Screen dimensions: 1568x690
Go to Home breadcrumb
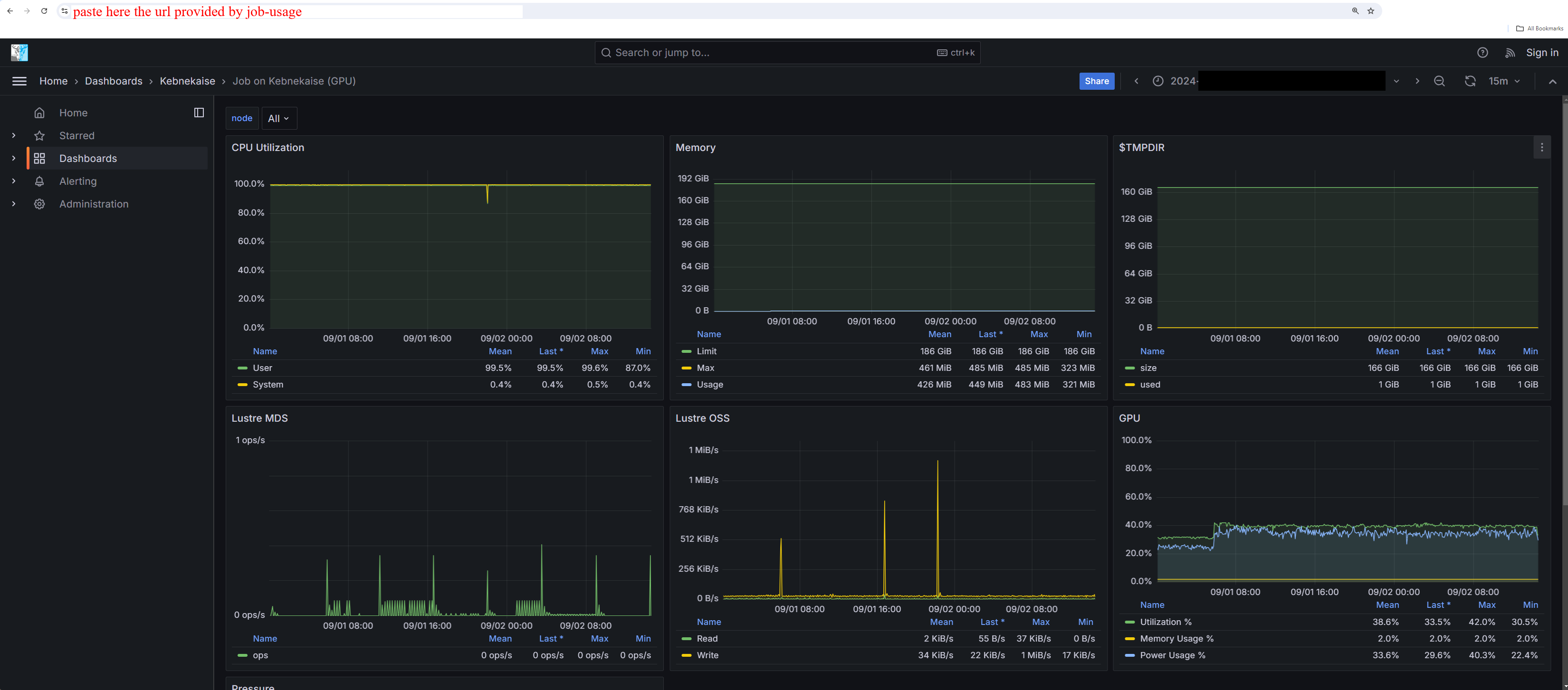coord(54,81)
